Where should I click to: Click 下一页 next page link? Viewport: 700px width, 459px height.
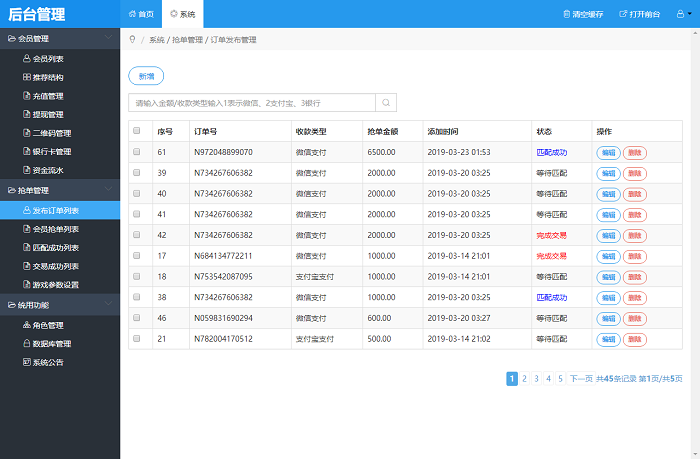click(x=581, y=379)
